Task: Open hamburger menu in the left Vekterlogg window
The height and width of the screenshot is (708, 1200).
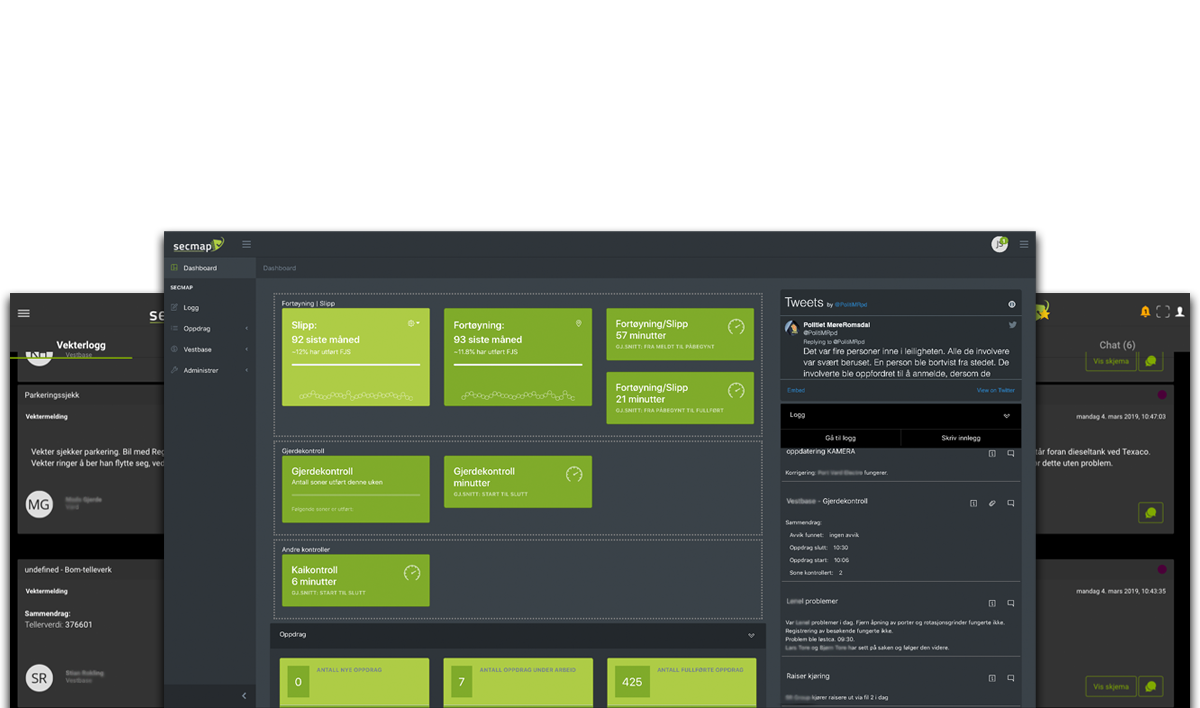Action: pos(24,313)
